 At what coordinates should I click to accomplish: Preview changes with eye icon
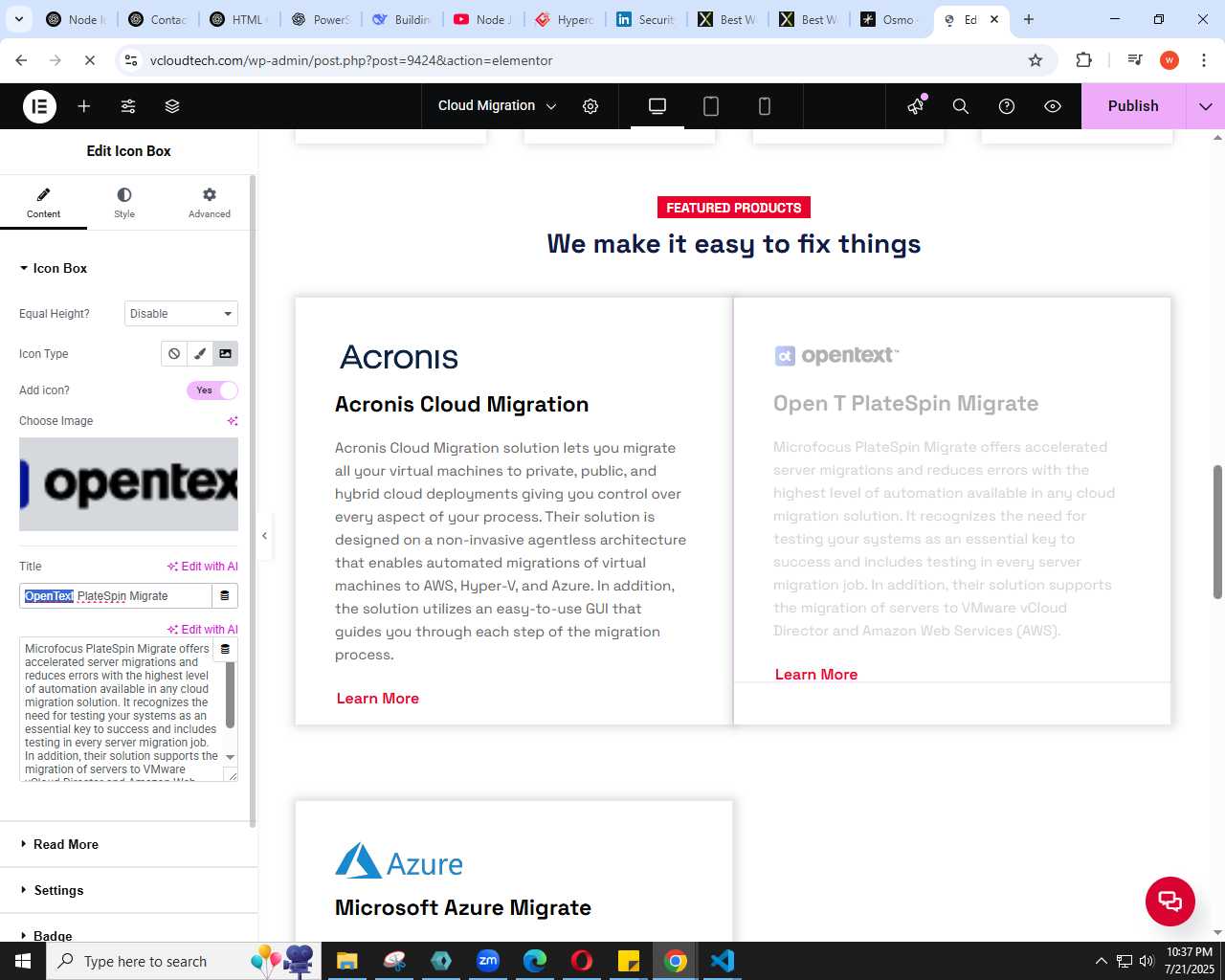[x=1053, y=106]
